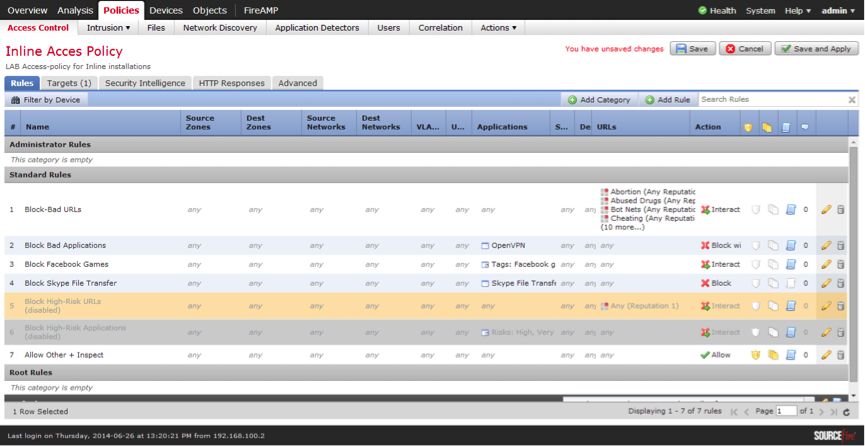Click the refresh icon in the pager bar
The width and height of the screenshot is (865, 446).
847,412
